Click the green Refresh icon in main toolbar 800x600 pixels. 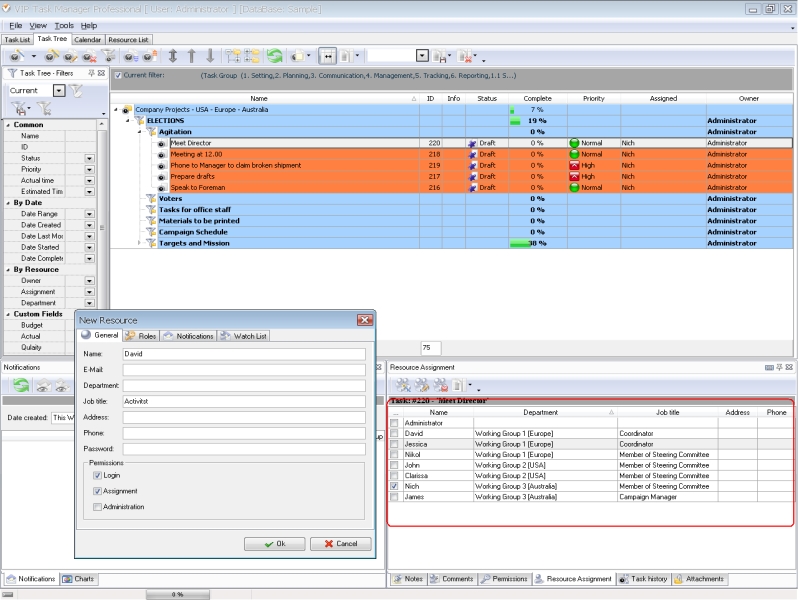click(274, 56)
